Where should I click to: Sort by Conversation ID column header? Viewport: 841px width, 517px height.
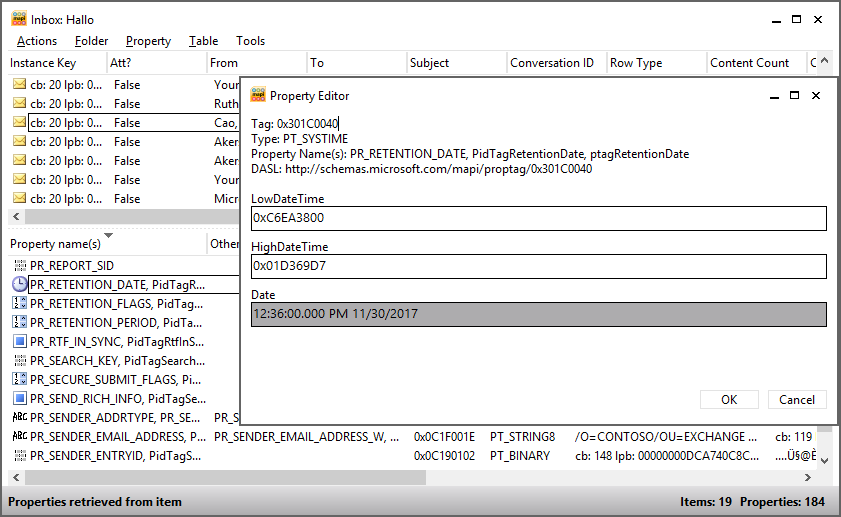tap(557, 63)
